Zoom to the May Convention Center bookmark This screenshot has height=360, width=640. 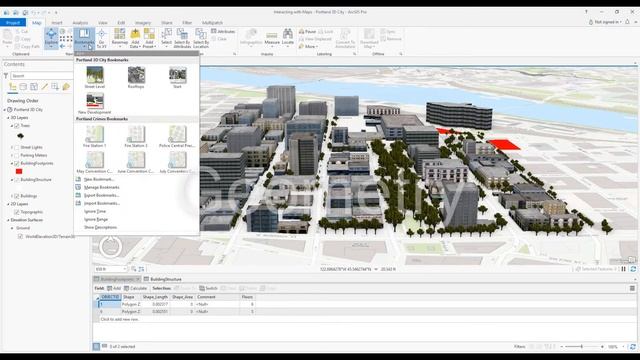pyautogui.click(x=95, y=162)
